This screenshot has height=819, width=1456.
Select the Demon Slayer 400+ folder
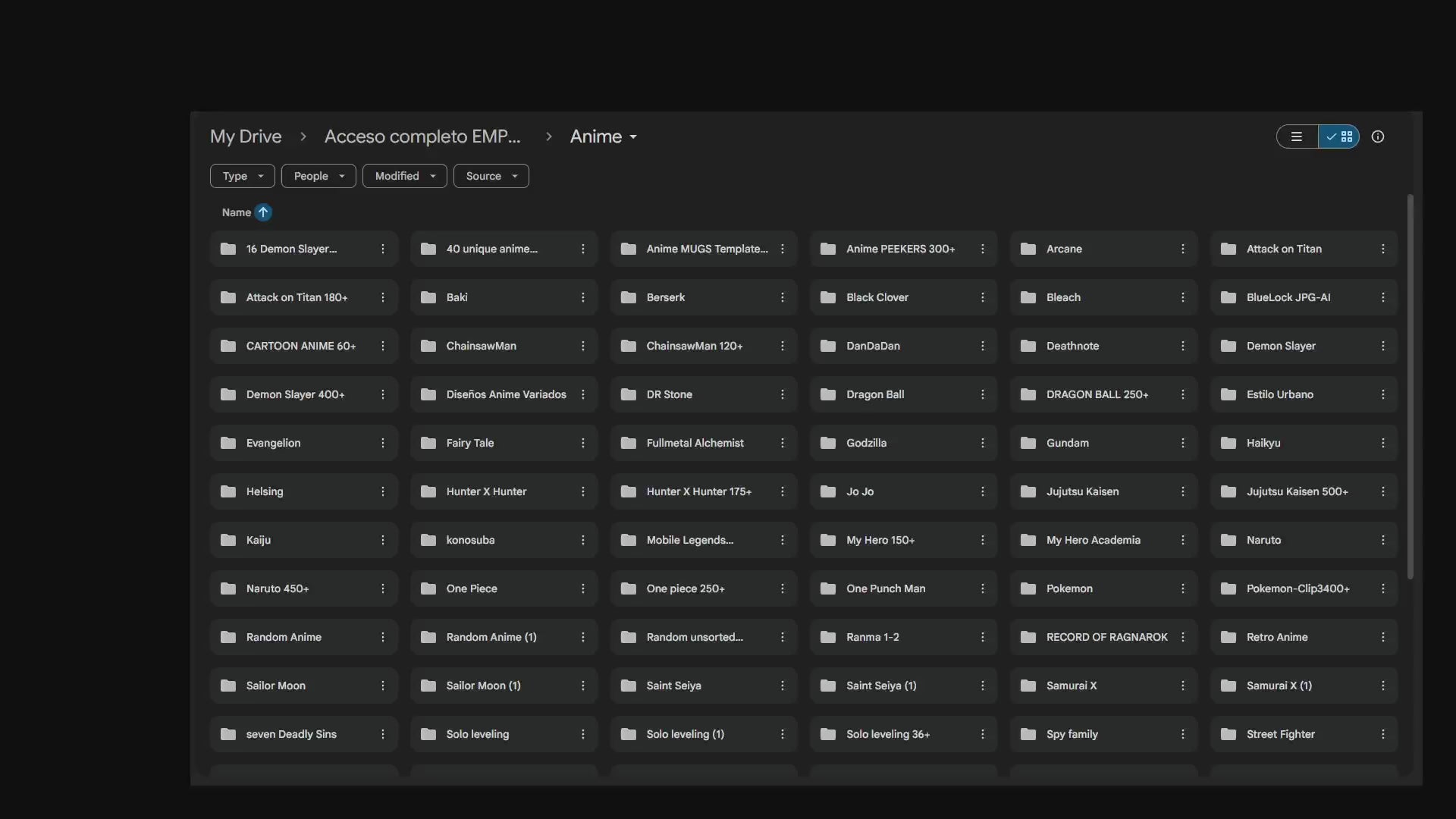pos(303,394)
